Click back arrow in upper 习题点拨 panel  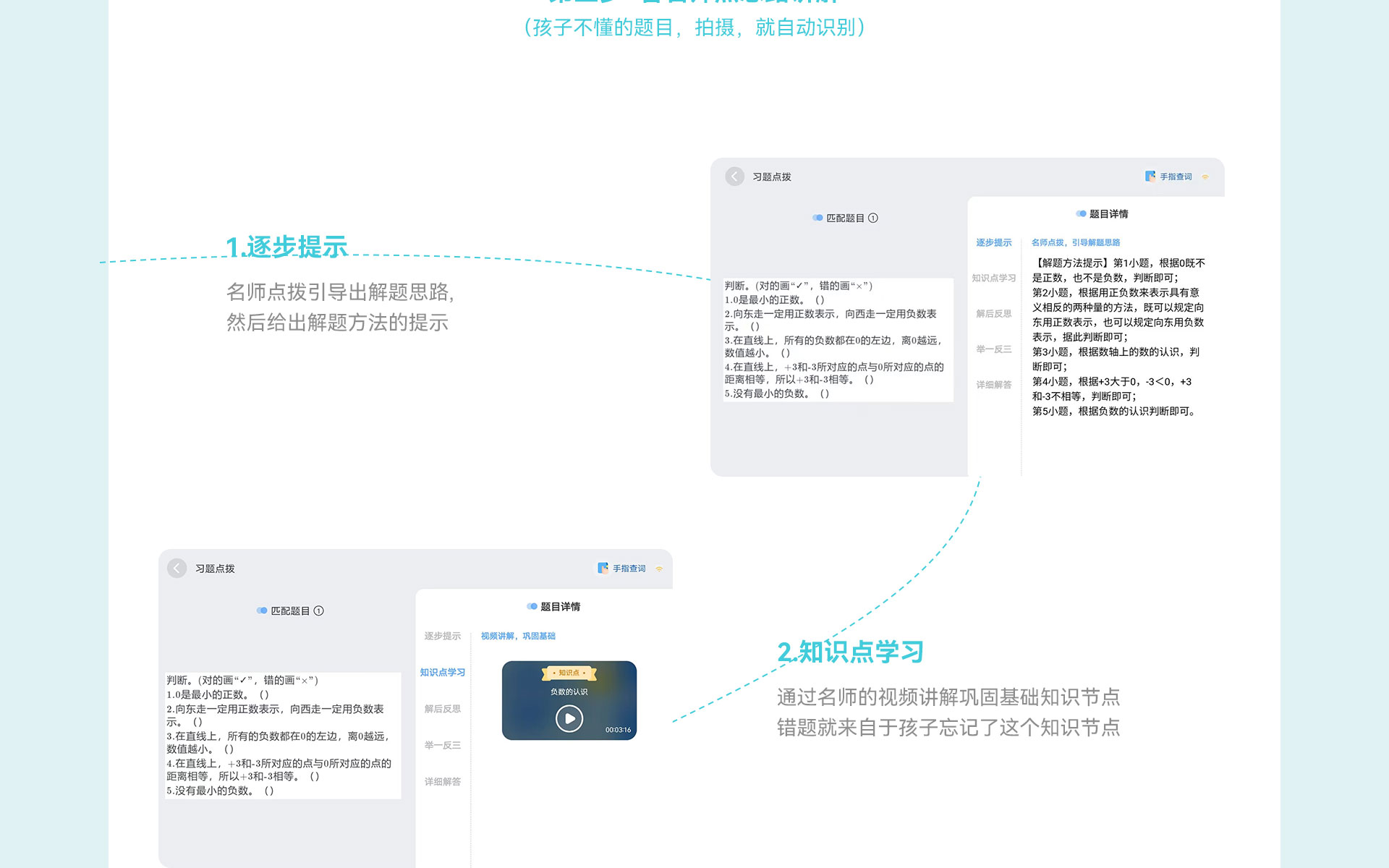pyautogui.click(x=734, y=176)
